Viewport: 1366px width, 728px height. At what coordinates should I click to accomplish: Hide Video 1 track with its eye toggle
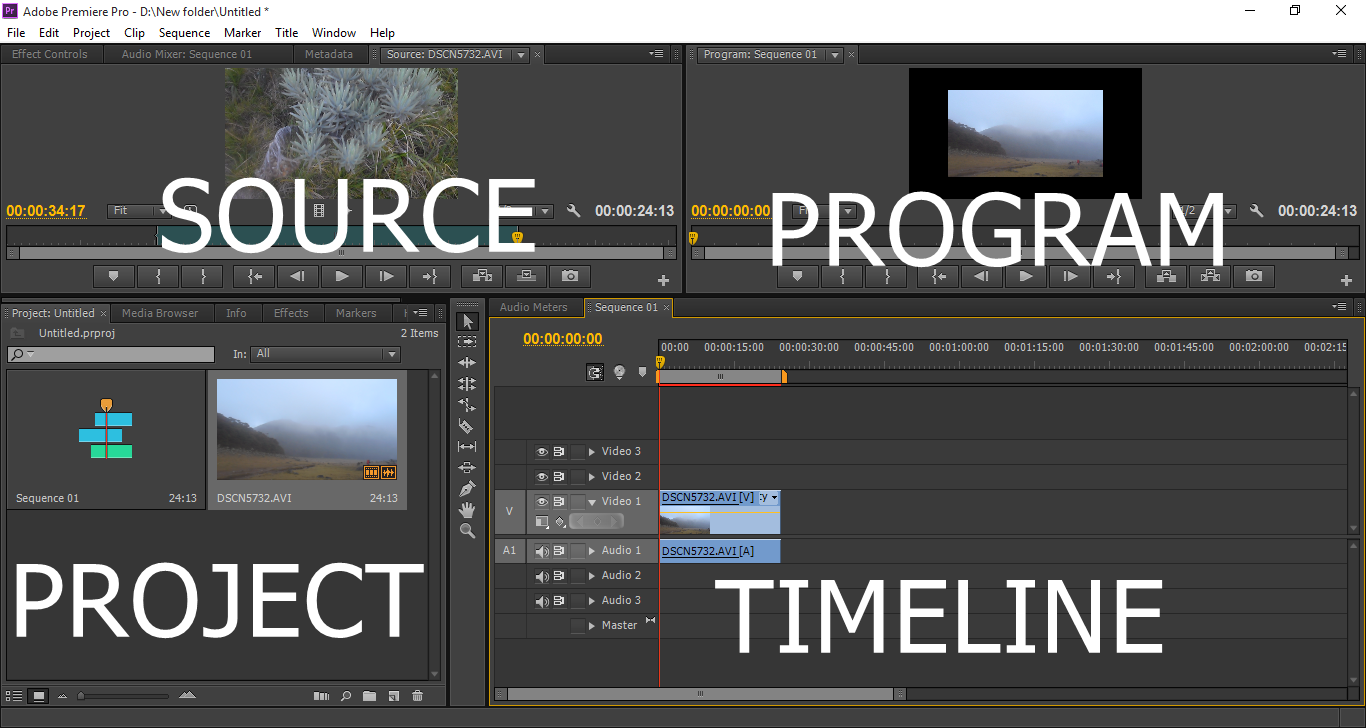click(x=543, y=501)
